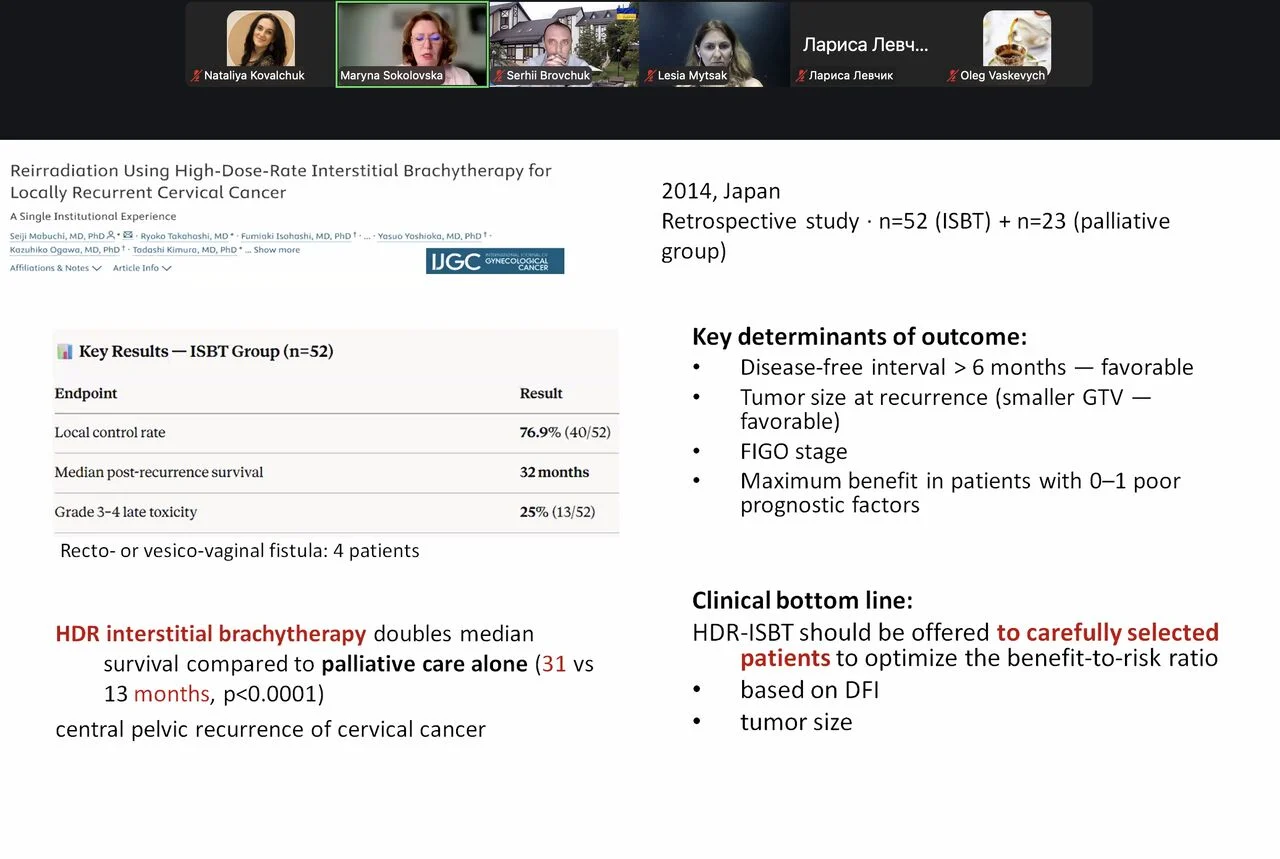Select Lesia Mytsak's video tile
The image size is (1280, 859).
click(715, 44)
